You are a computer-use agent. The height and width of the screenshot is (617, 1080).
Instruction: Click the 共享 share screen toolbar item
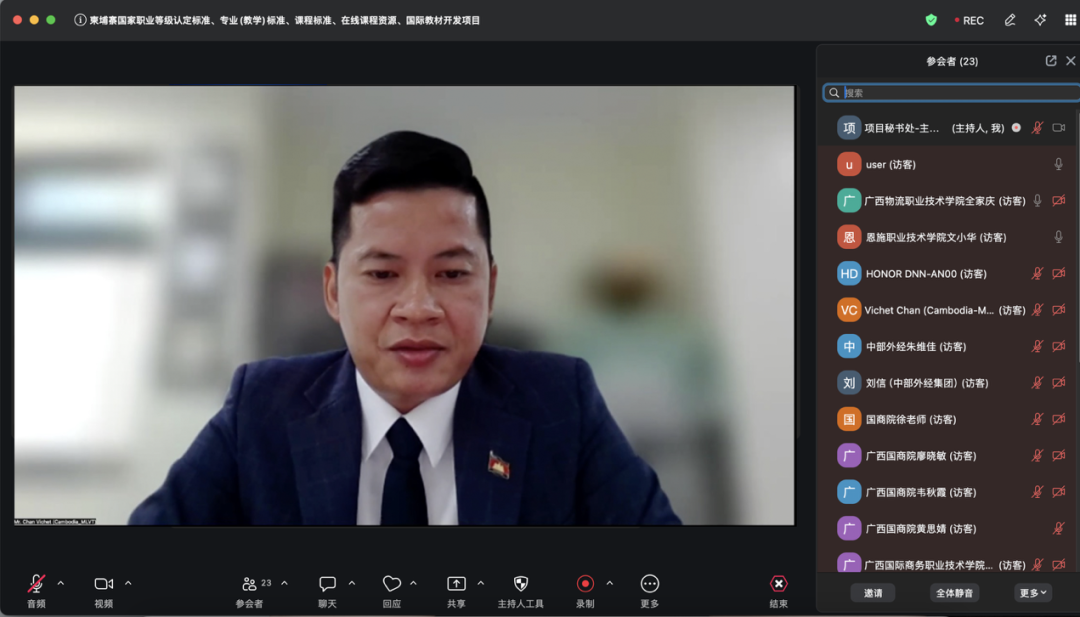[456, 584]
